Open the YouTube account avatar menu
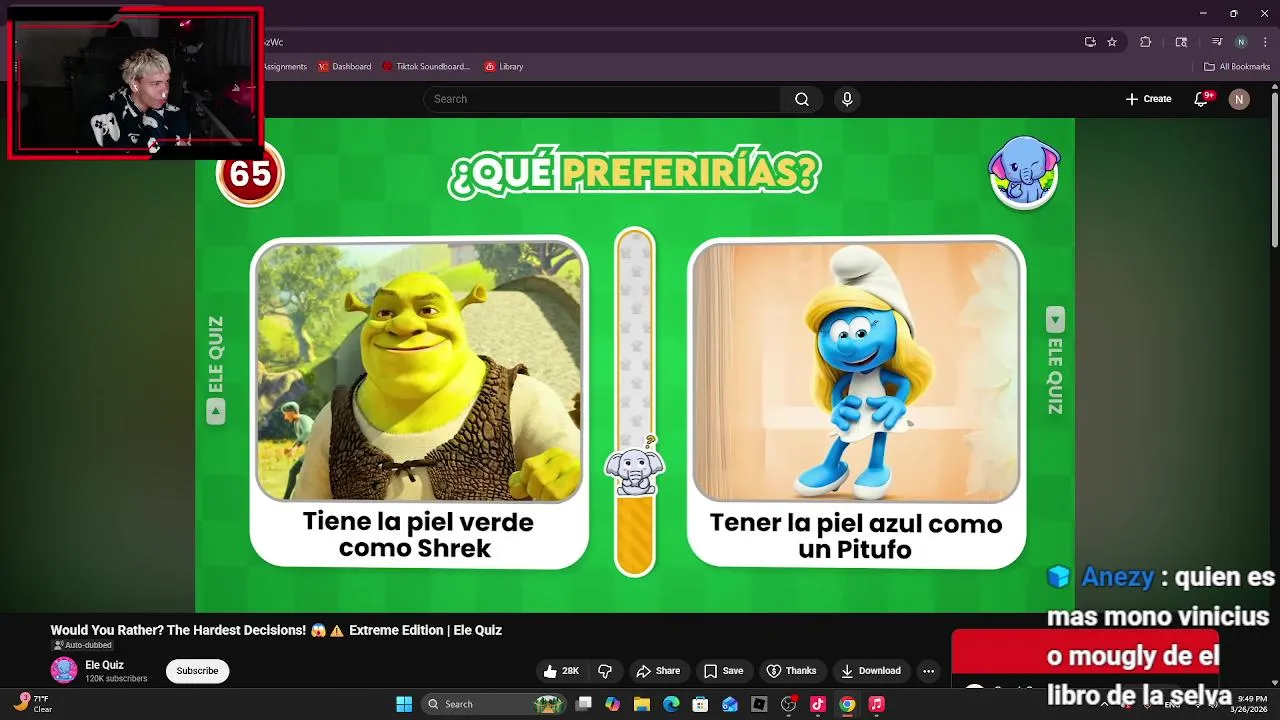Viewport: 1280px width, 720px height. pyautogui.click(x=1239, y=99)
